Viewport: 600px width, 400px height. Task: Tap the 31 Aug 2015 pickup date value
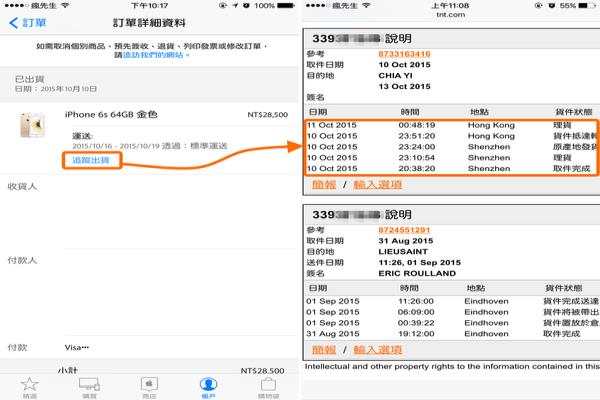click(x=406, y=241)
